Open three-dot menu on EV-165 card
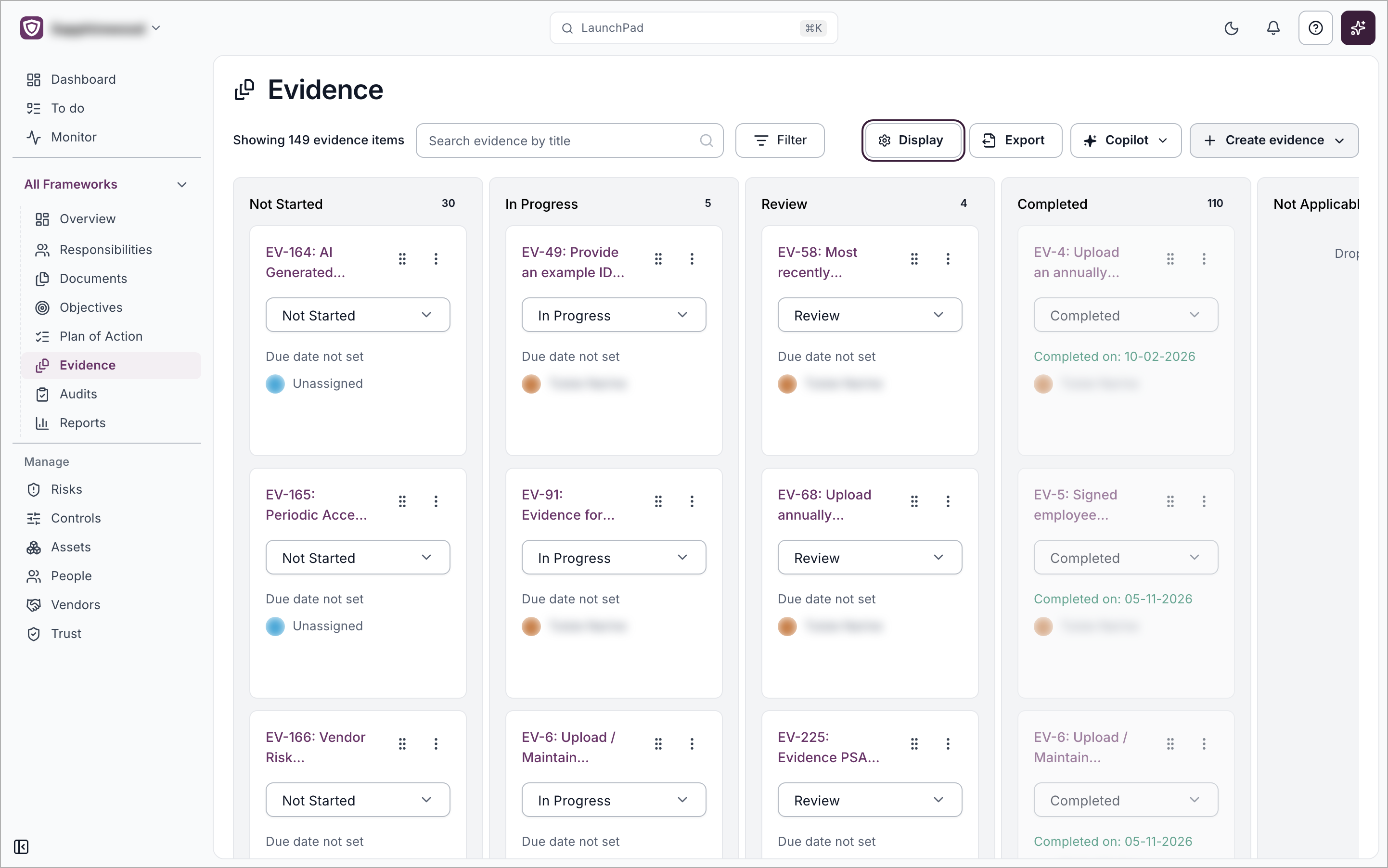The height and width of the screenshot is (868, 1388). click(436, 501)
